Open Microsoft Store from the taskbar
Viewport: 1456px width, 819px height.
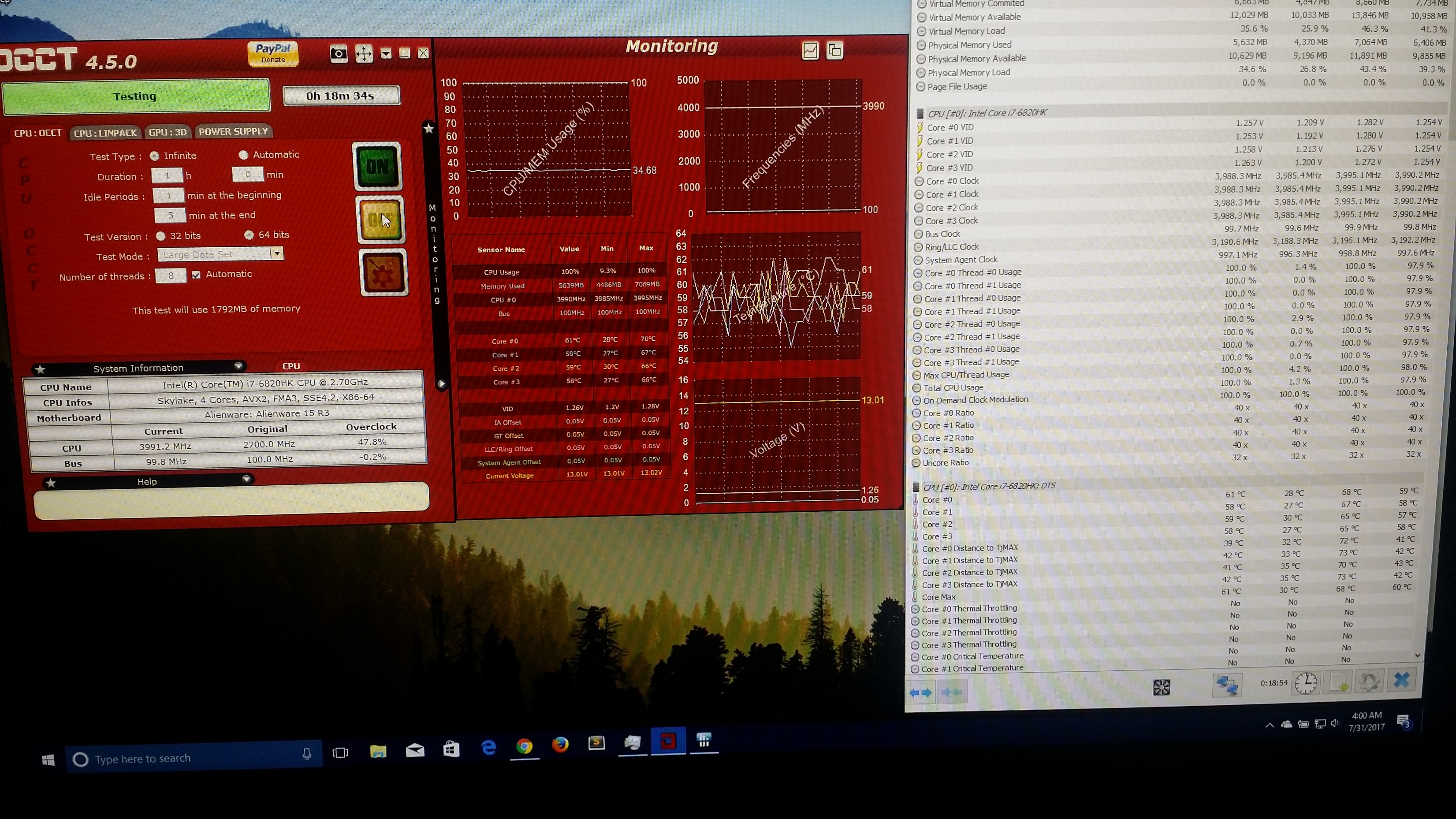click(x=451, y=749)
